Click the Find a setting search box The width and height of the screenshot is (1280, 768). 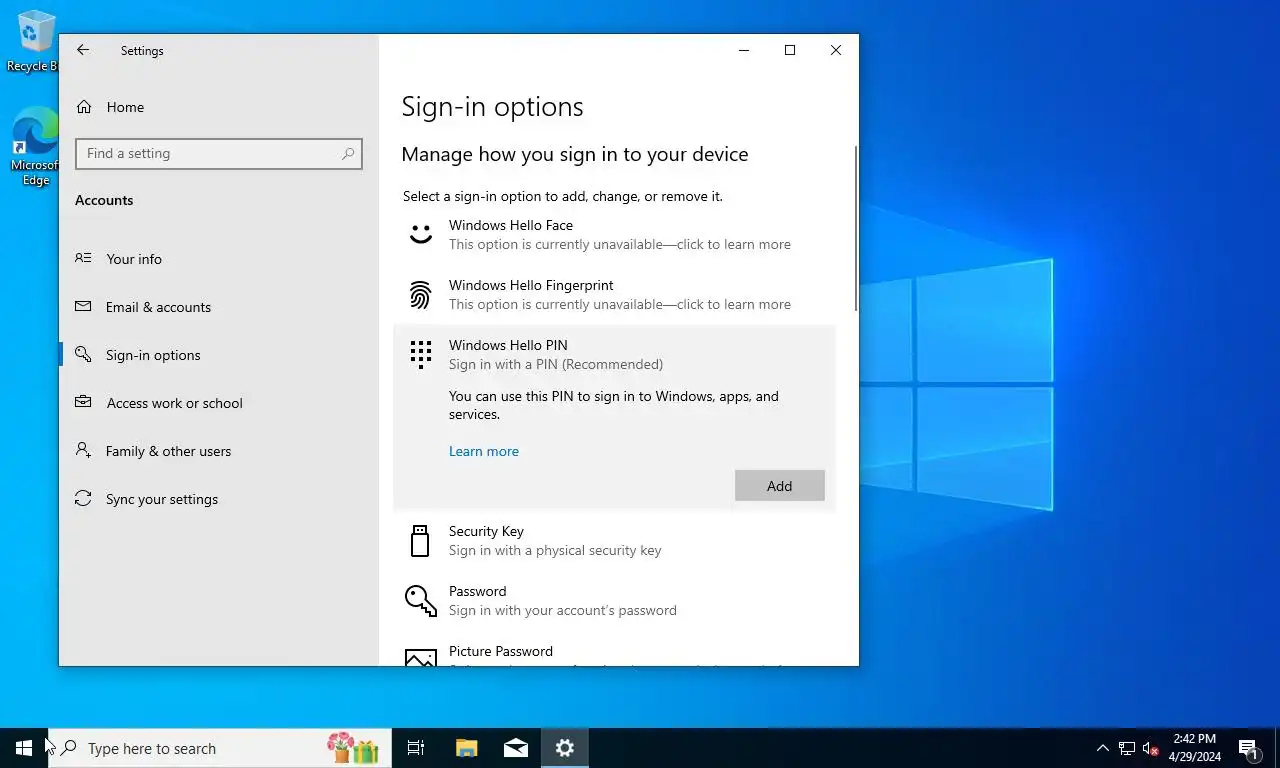tap(218, 154)
